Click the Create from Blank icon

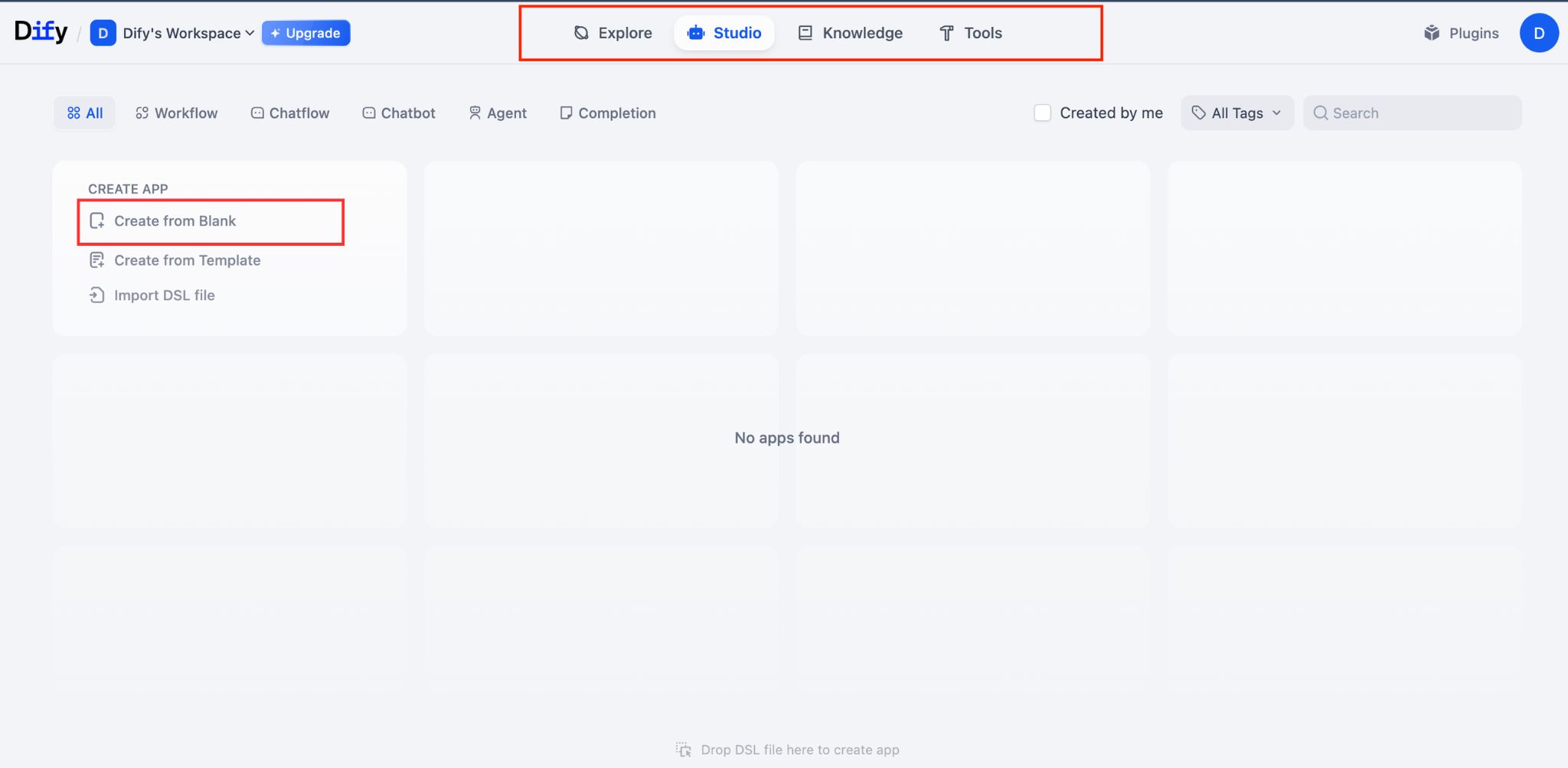[97, 221]
